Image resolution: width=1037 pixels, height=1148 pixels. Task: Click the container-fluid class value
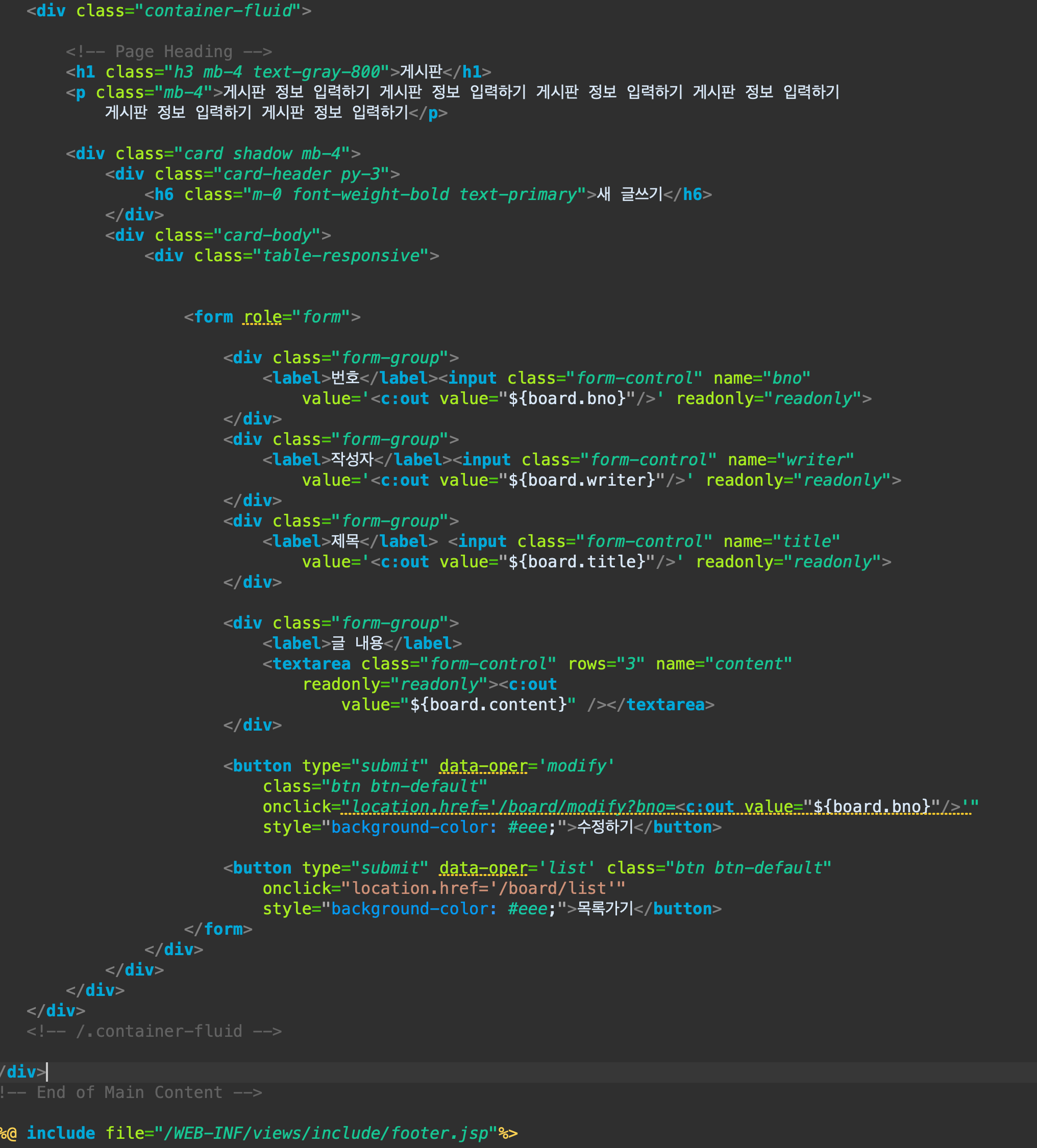pyautogui.click(x=217, y=11)
